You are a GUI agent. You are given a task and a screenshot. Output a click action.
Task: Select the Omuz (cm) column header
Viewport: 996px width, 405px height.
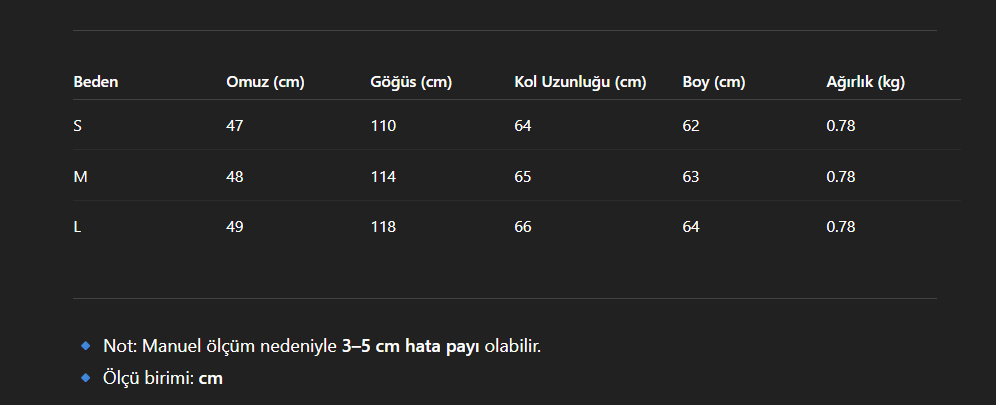point(266,82)
